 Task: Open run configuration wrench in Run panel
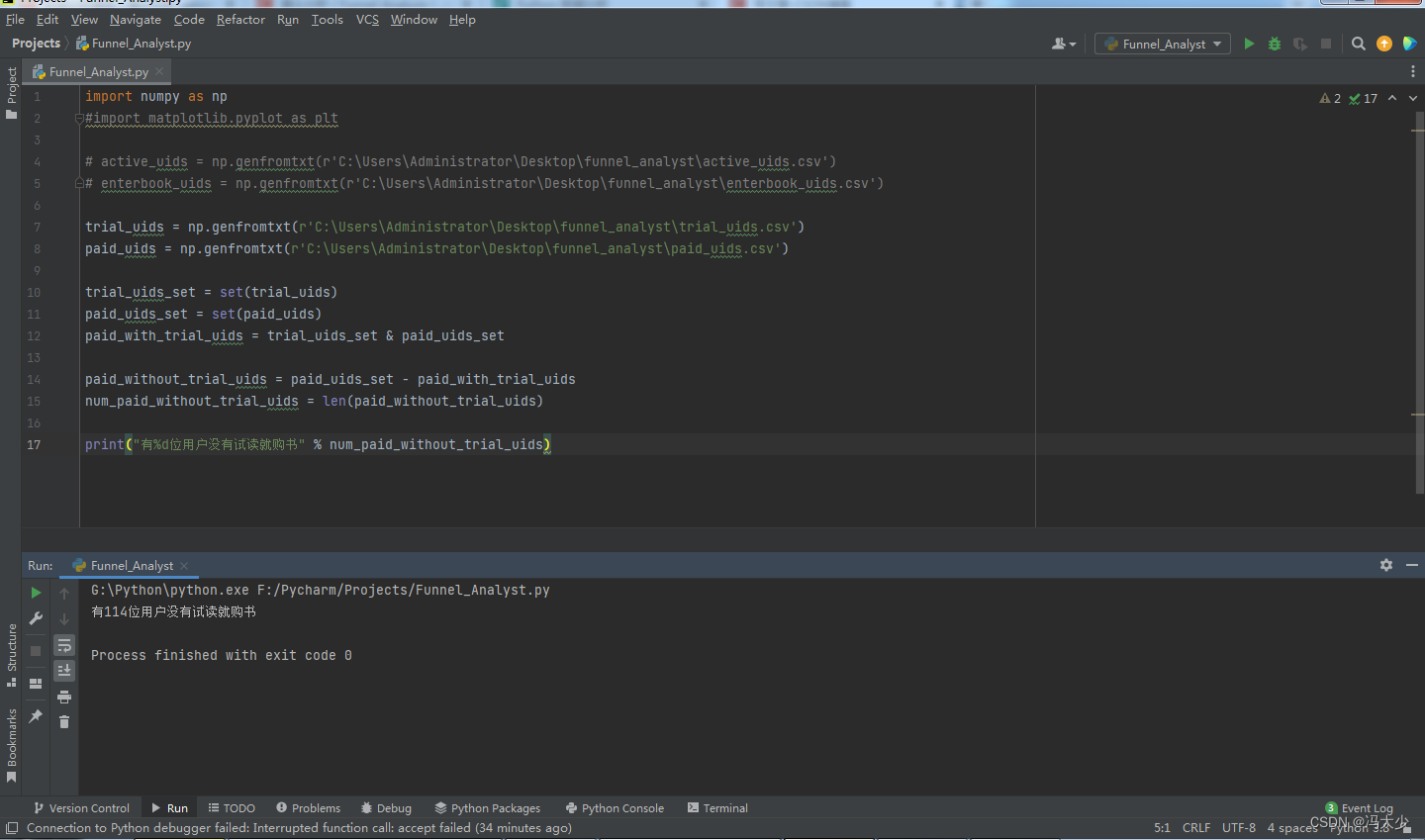click(x=36, y=618)
